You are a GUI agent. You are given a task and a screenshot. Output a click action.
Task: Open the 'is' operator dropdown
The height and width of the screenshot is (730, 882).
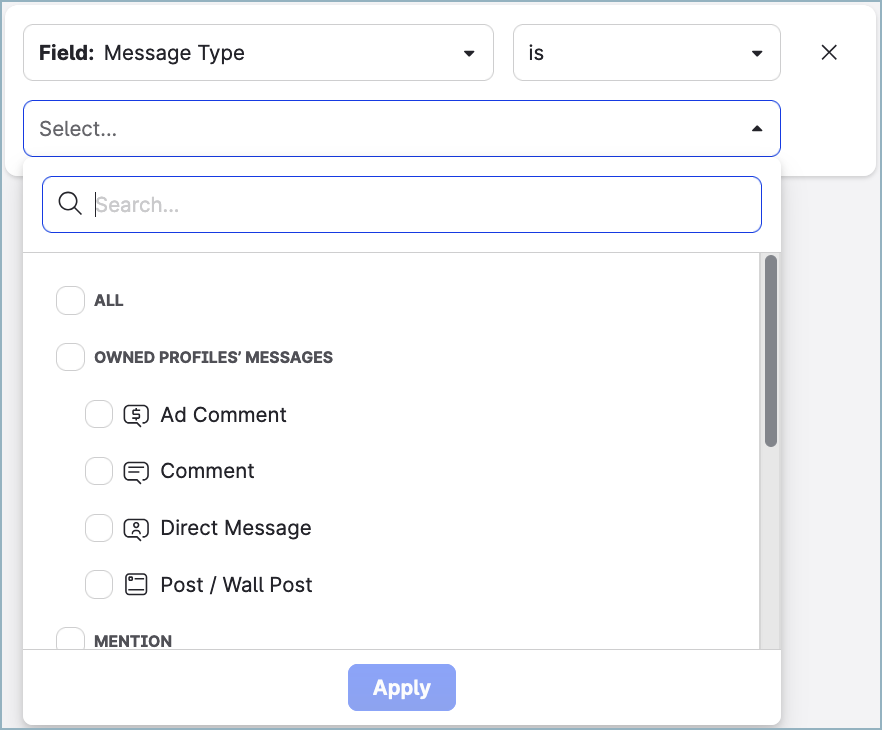coord(646,53)
